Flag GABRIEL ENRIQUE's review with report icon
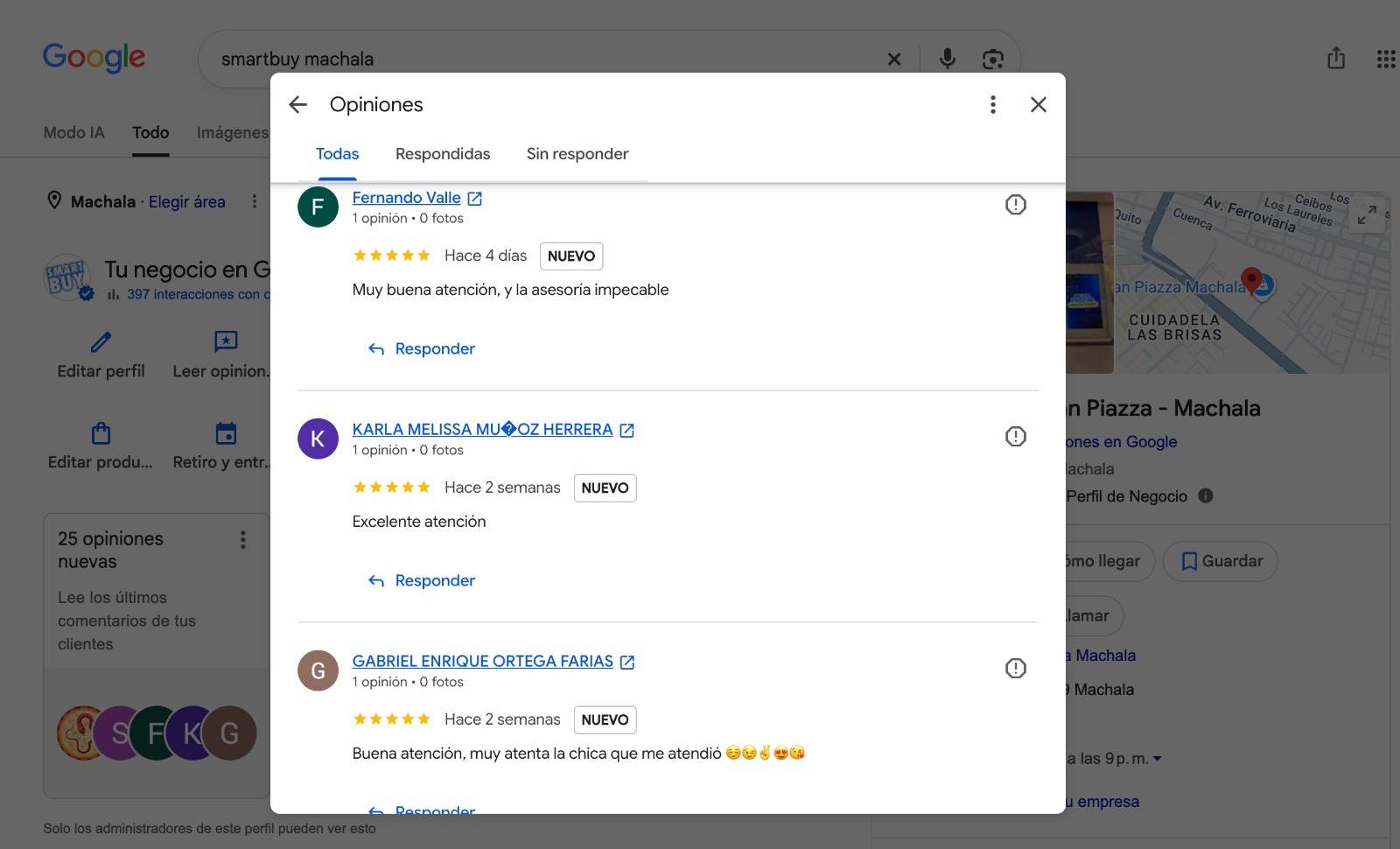This screenshot has width=1400, height=849. pos(1015,669)
